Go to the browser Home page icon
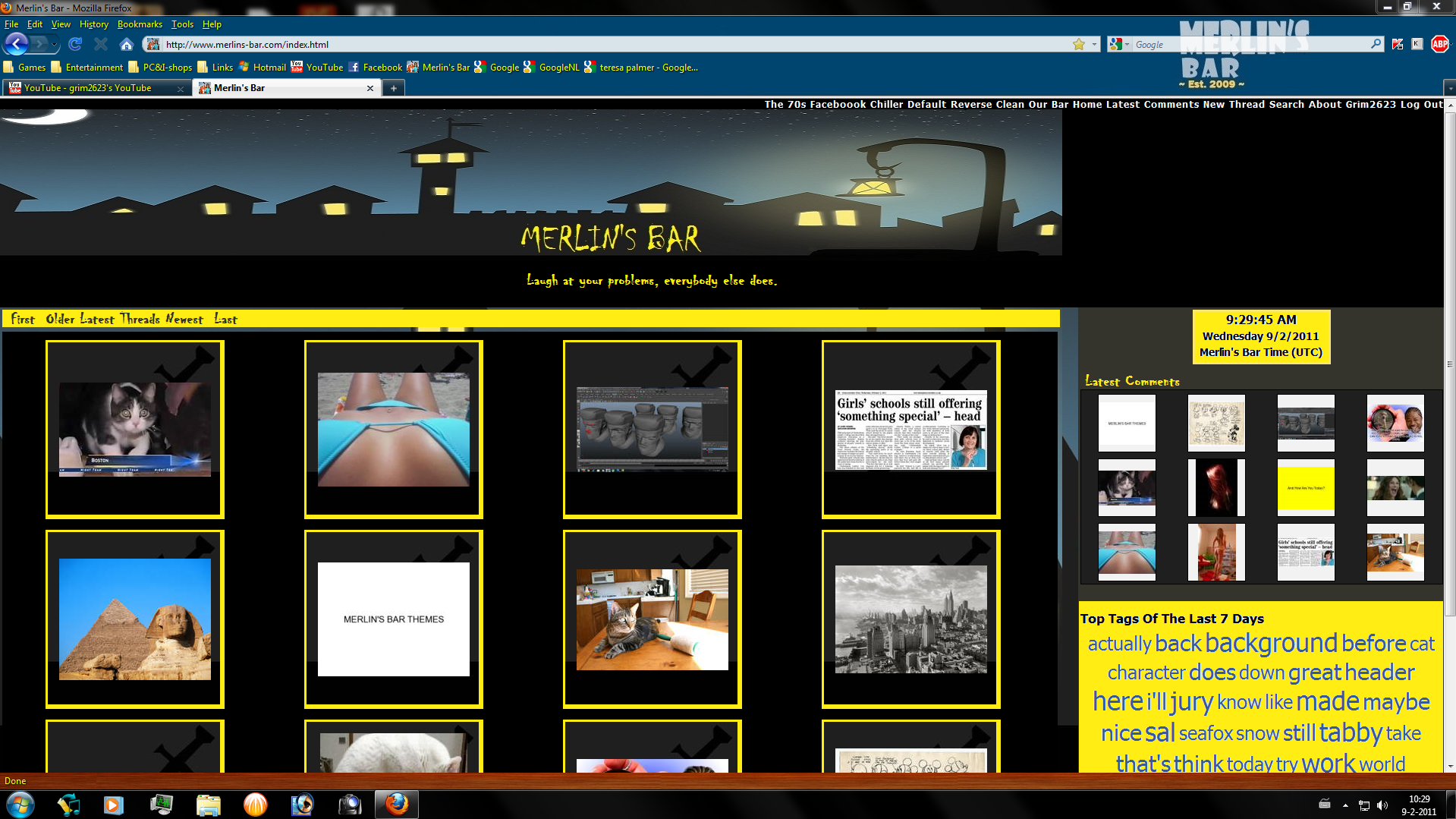This screenshot has height=819, width=1456. [127, 44]
